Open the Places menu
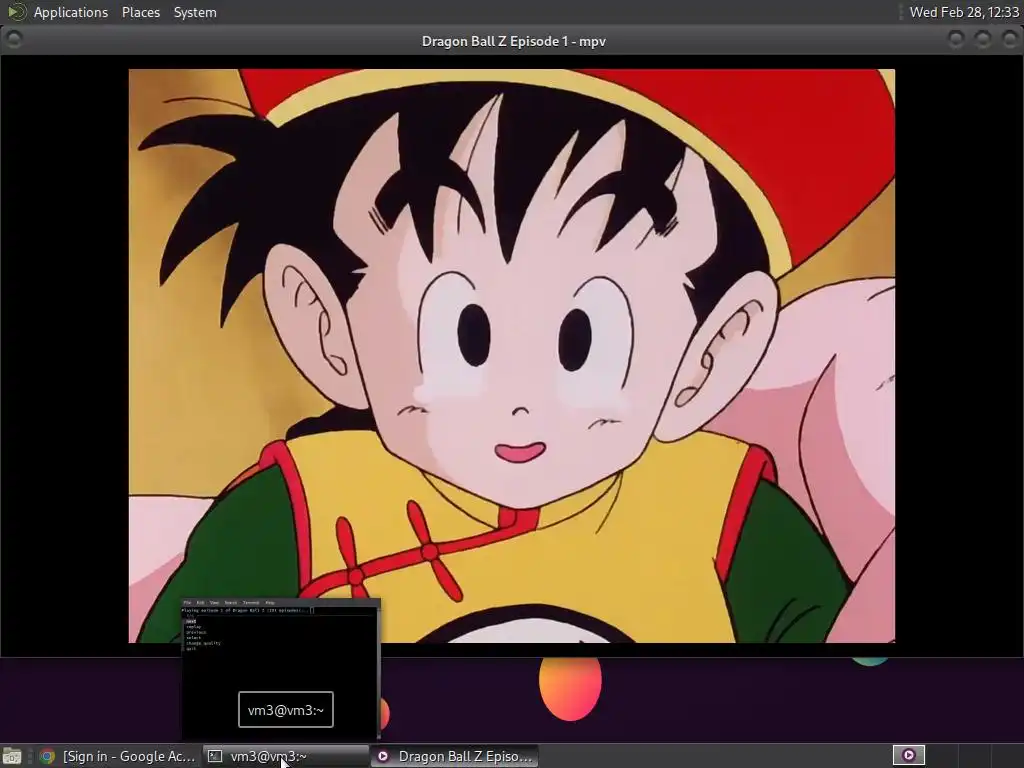 tap(140, 12)
